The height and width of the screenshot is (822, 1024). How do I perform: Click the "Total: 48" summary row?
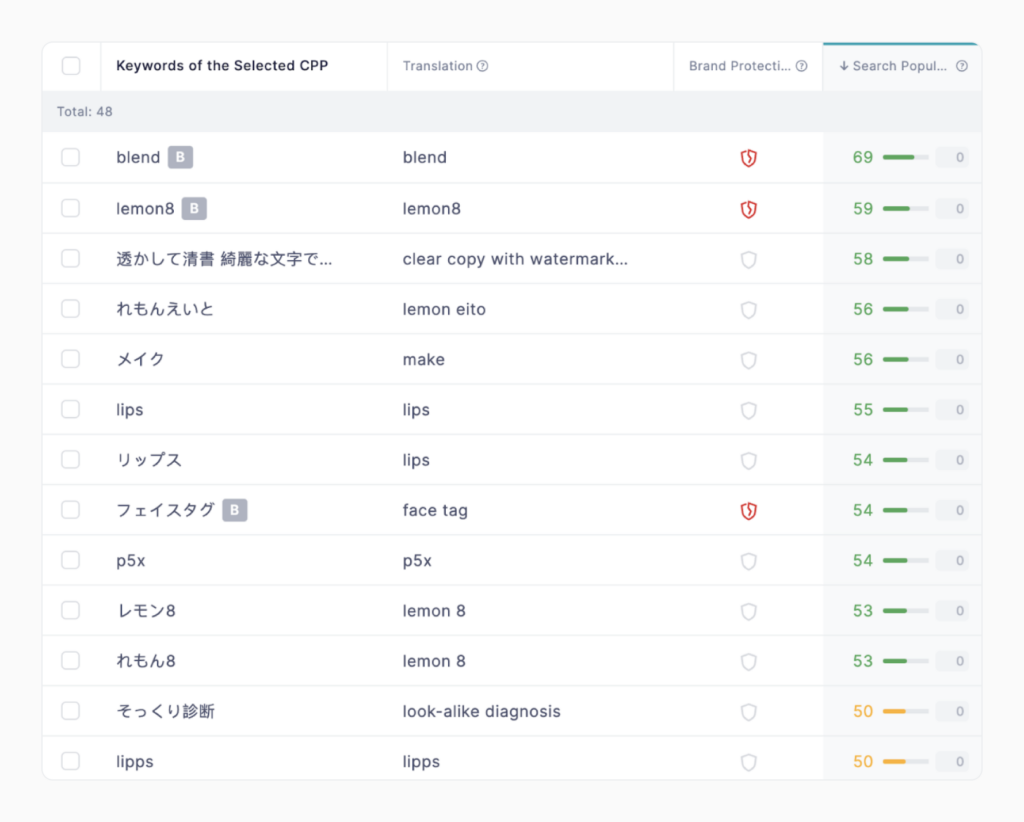[85, 111]
